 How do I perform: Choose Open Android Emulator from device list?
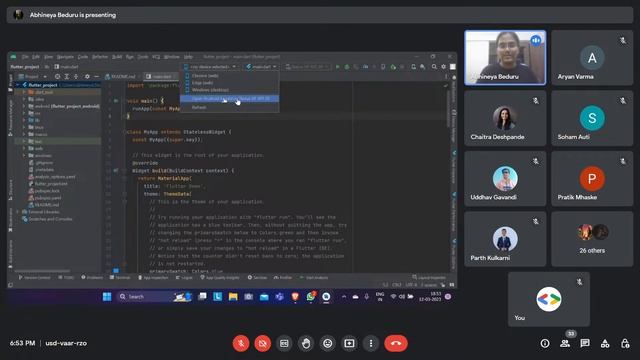coord(230,98)
